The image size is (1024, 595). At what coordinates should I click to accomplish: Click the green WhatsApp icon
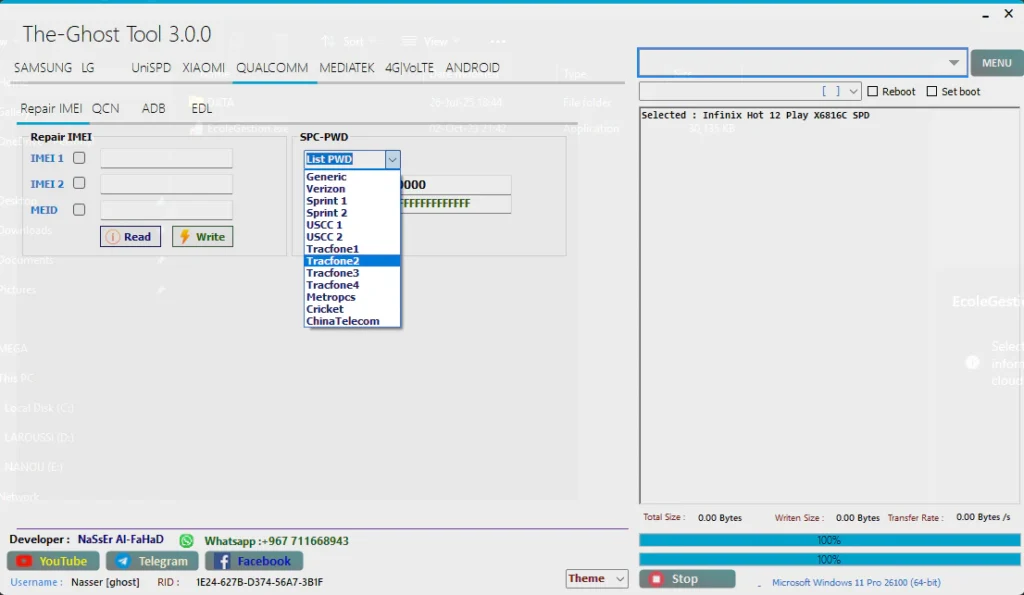point(186,540)
